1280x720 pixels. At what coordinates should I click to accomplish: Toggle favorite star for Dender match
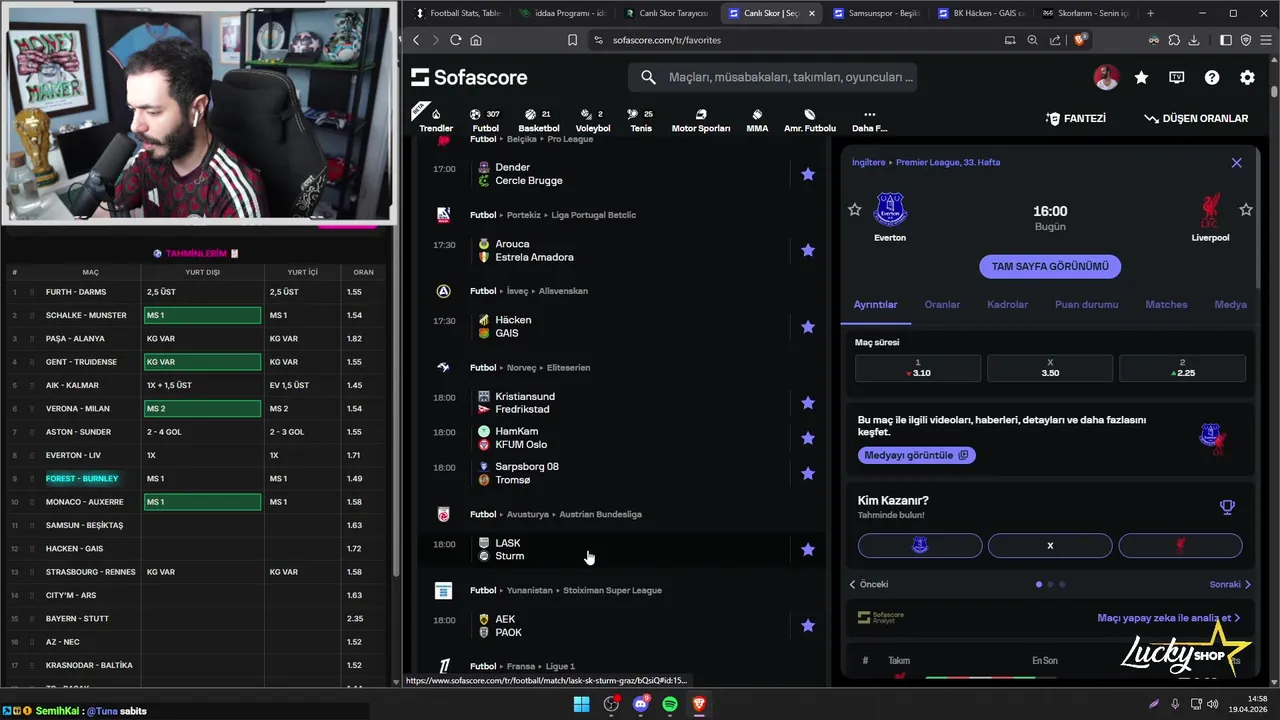[x=808, y=174]
